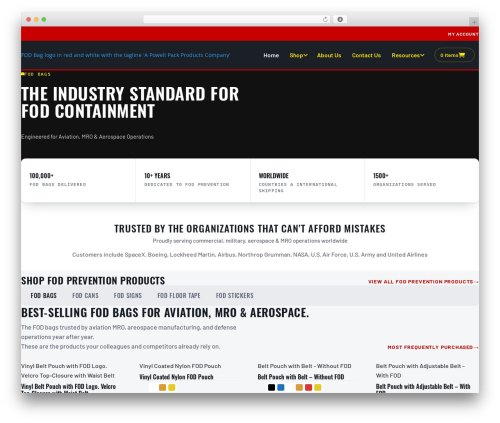Click 'Best-Selling FOD Bags for Aviation' heading
Screen dimensions: 500x423
[165, 313]
